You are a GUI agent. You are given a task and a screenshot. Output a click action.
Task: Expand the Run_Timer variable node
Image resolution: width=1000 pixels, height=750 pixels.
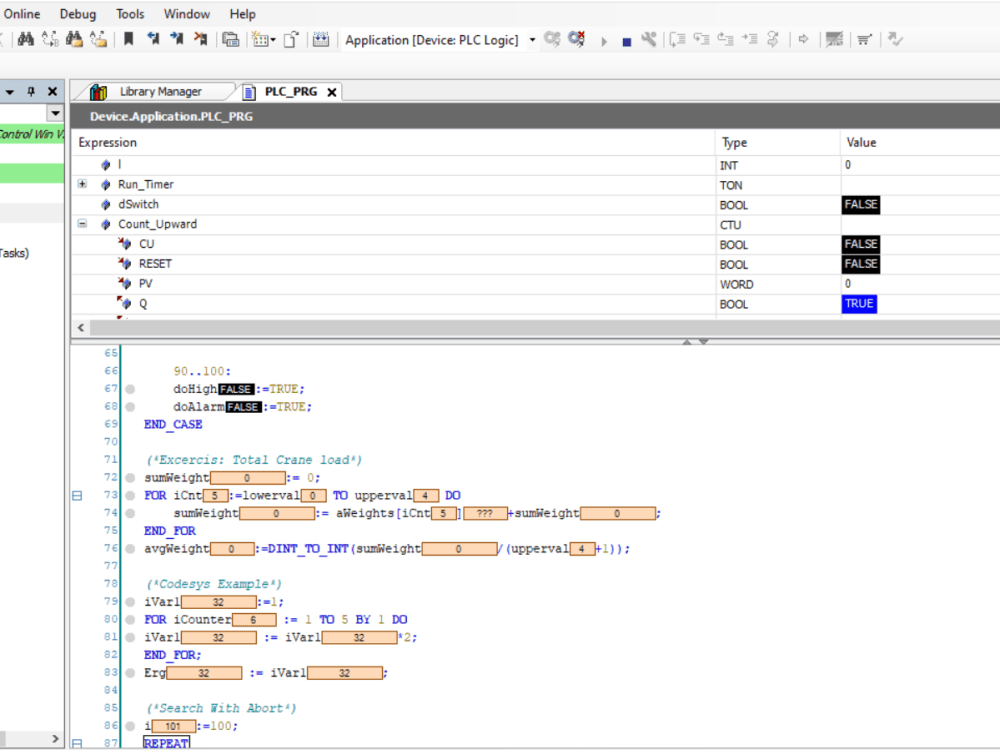pyautogui.click(x=82, y=184)
